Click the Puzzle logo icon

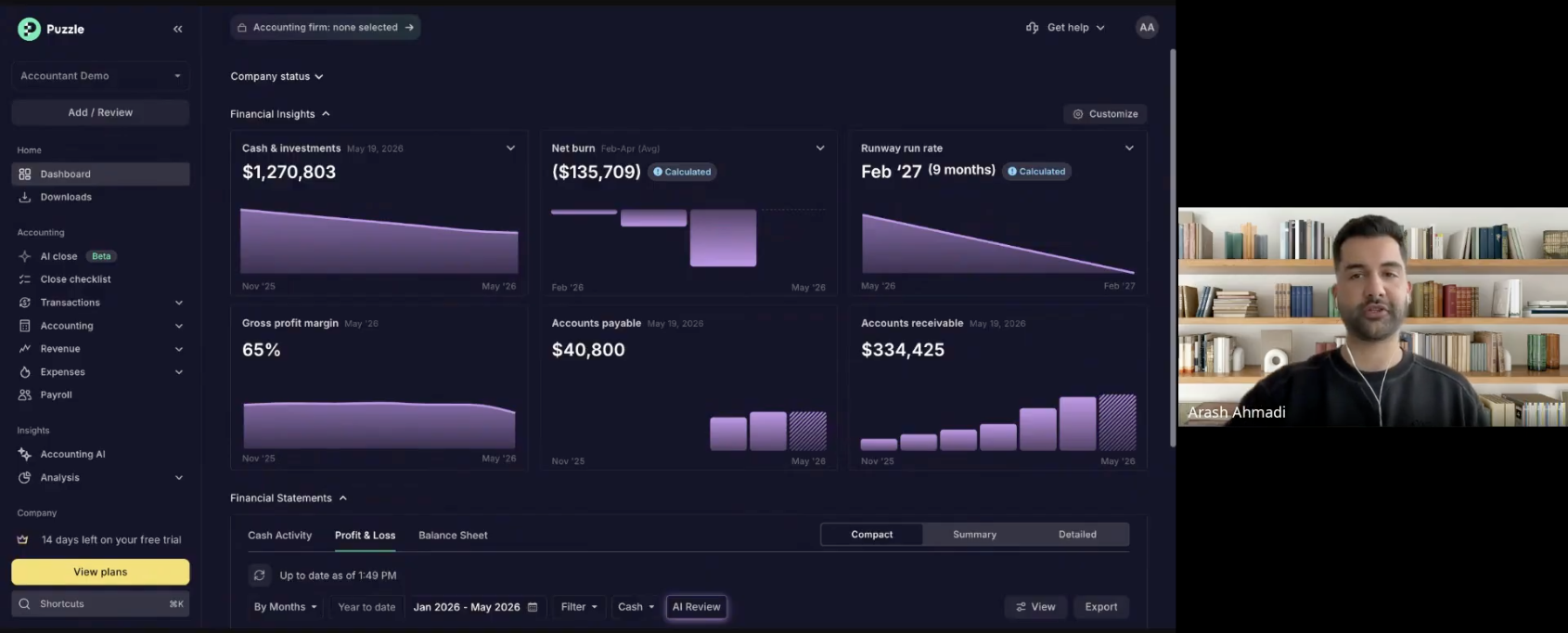pos(29,29)
